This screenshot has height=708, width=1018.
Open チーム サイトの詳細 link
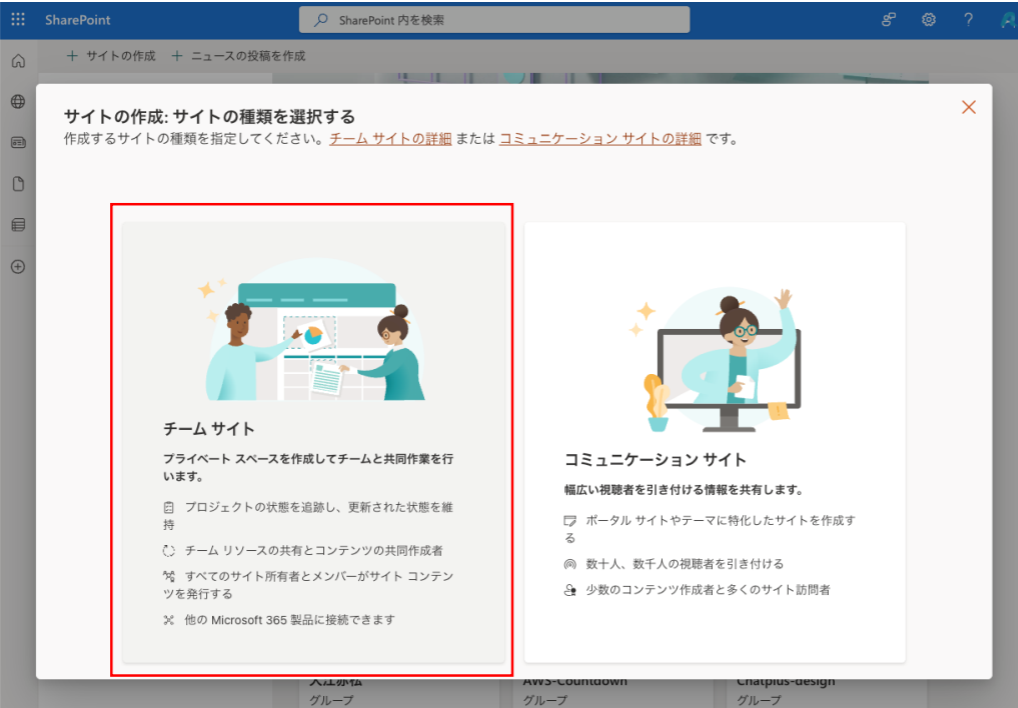[x=390, y=138]
